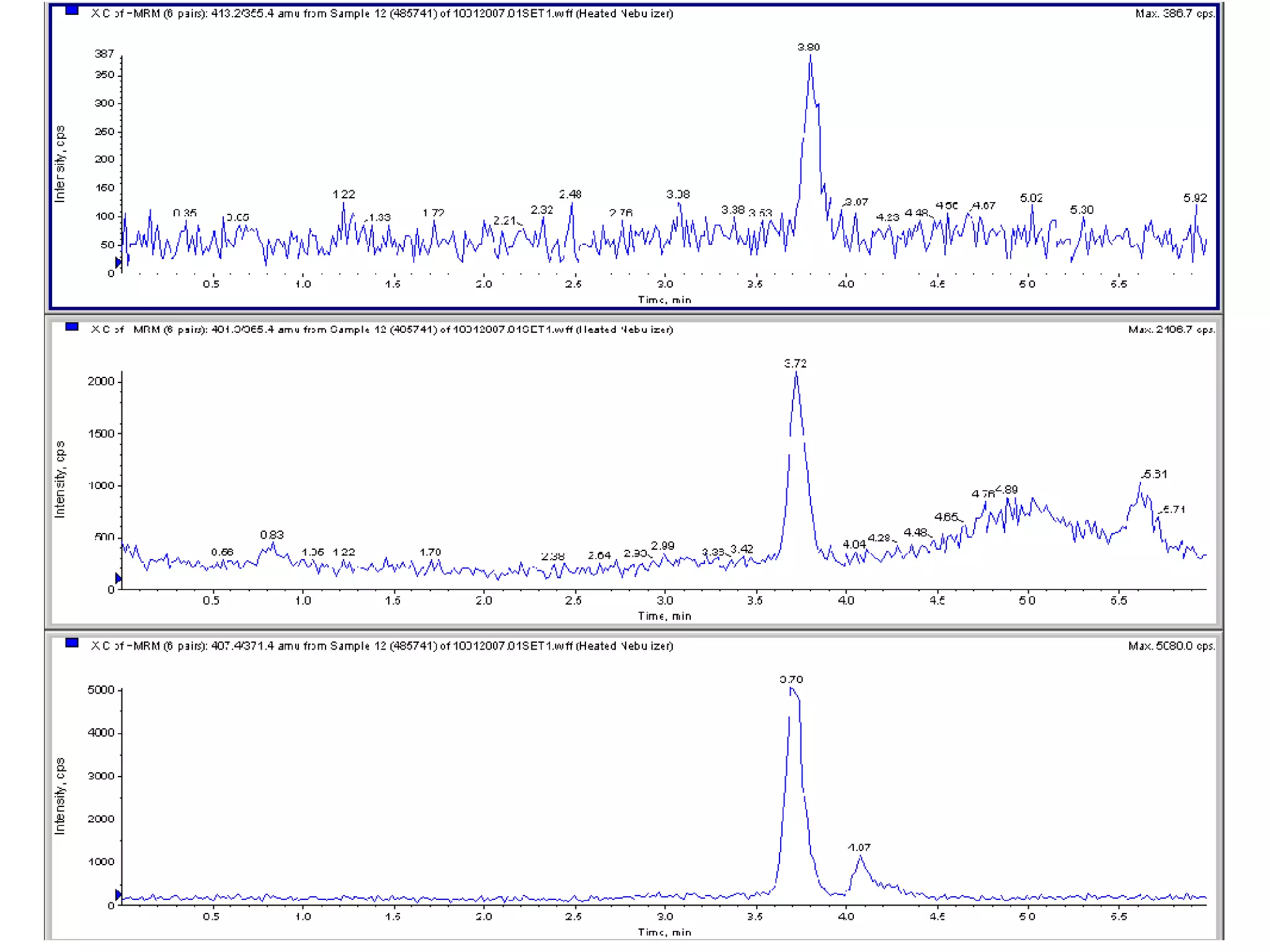1270x952 pixels.
Task: Select the 3.80 peak label in top pane
Action: click(x=808, y=47)
